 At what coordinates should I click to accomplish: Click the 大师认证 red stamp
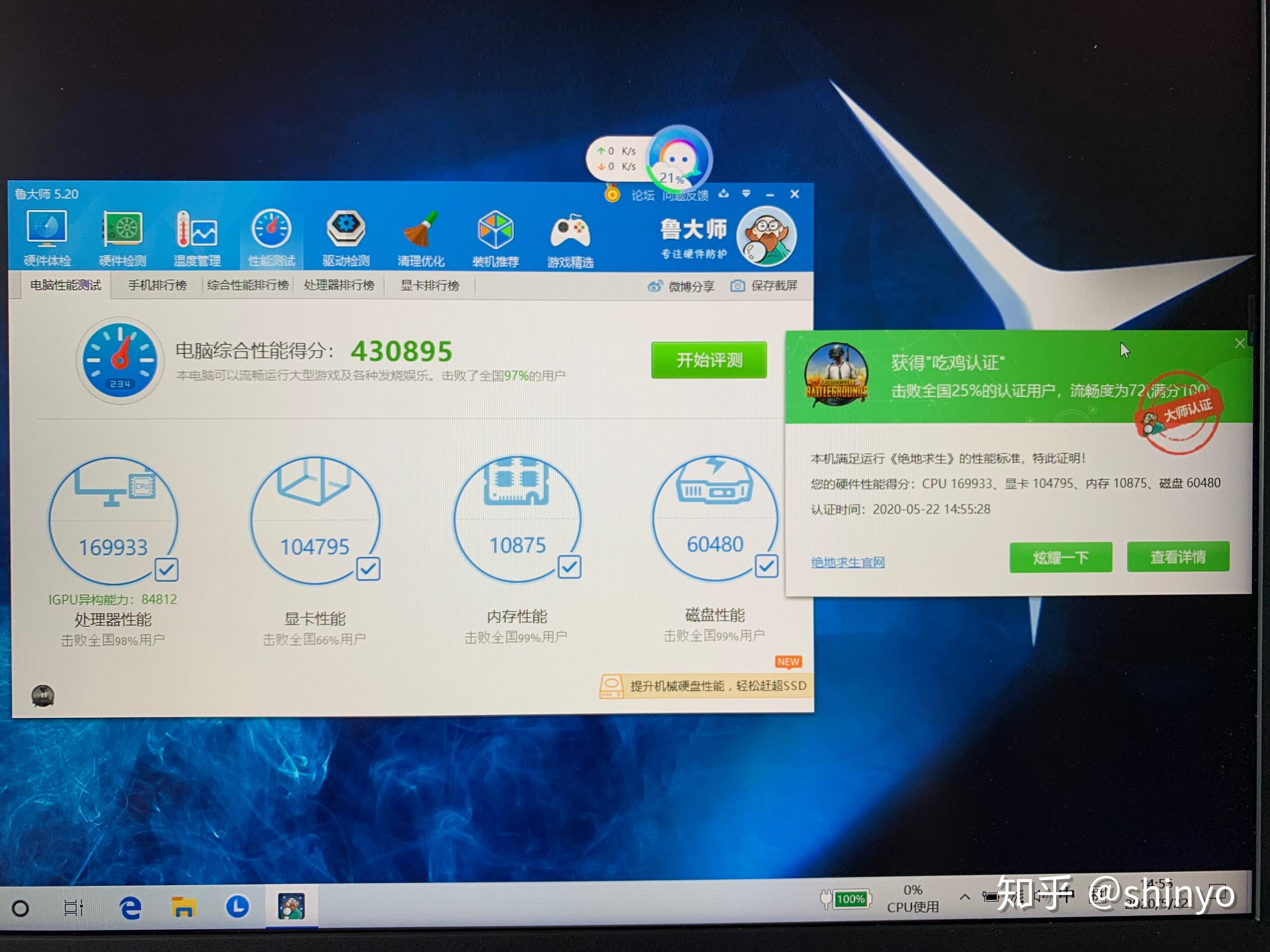click(x=1179, y=413)
